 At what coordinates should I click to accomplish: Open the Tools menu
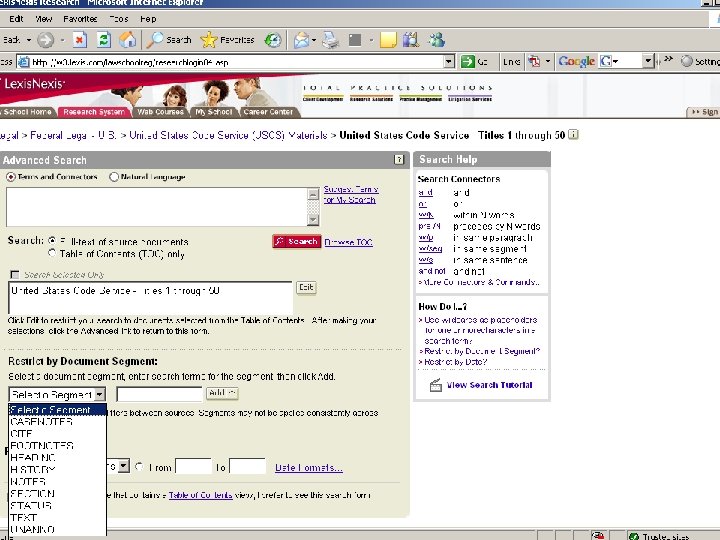pyautogui.click(x=118, y=19)
